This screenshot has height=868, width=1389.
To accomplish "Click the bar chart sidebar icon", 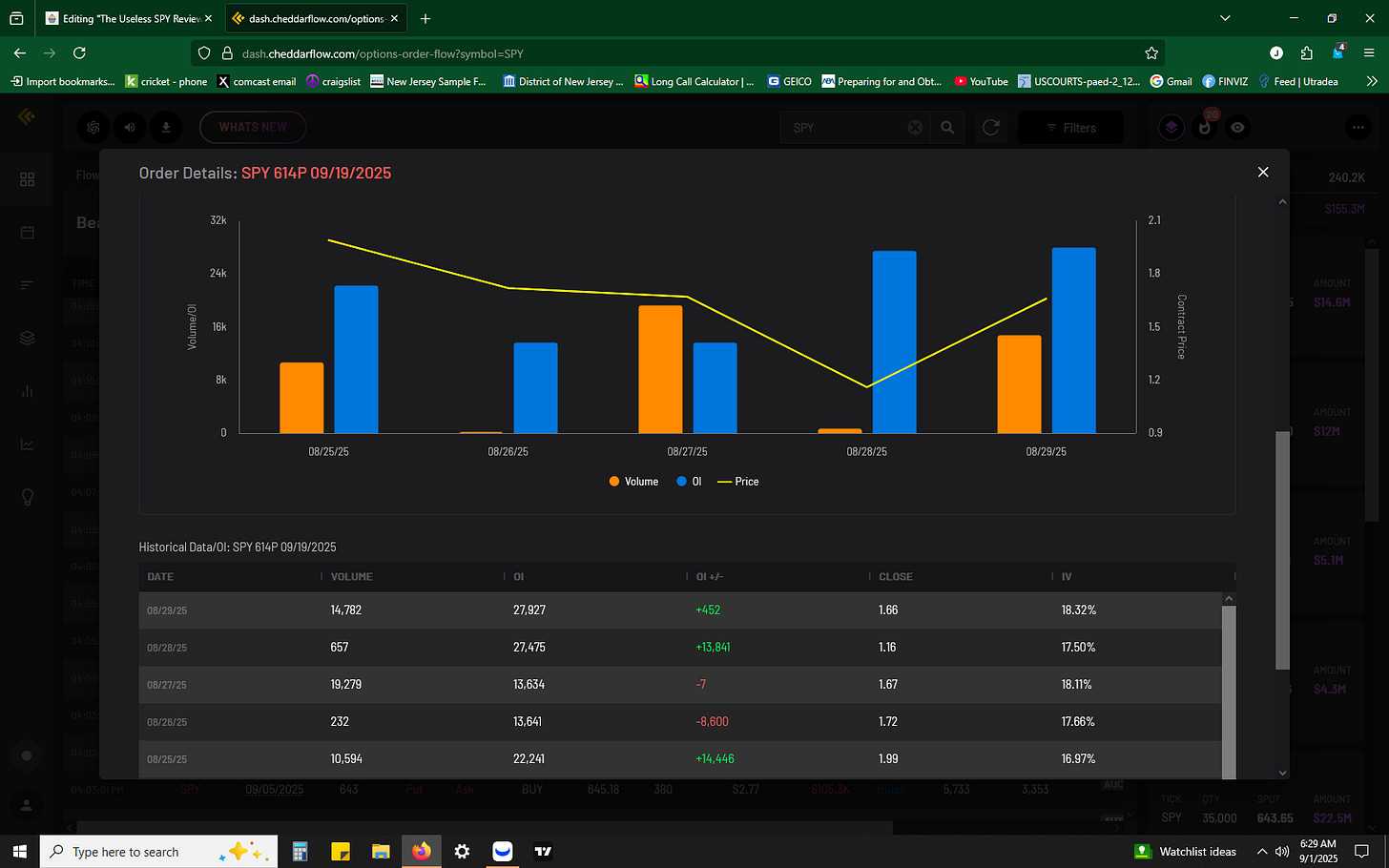I will pos(27,391).
